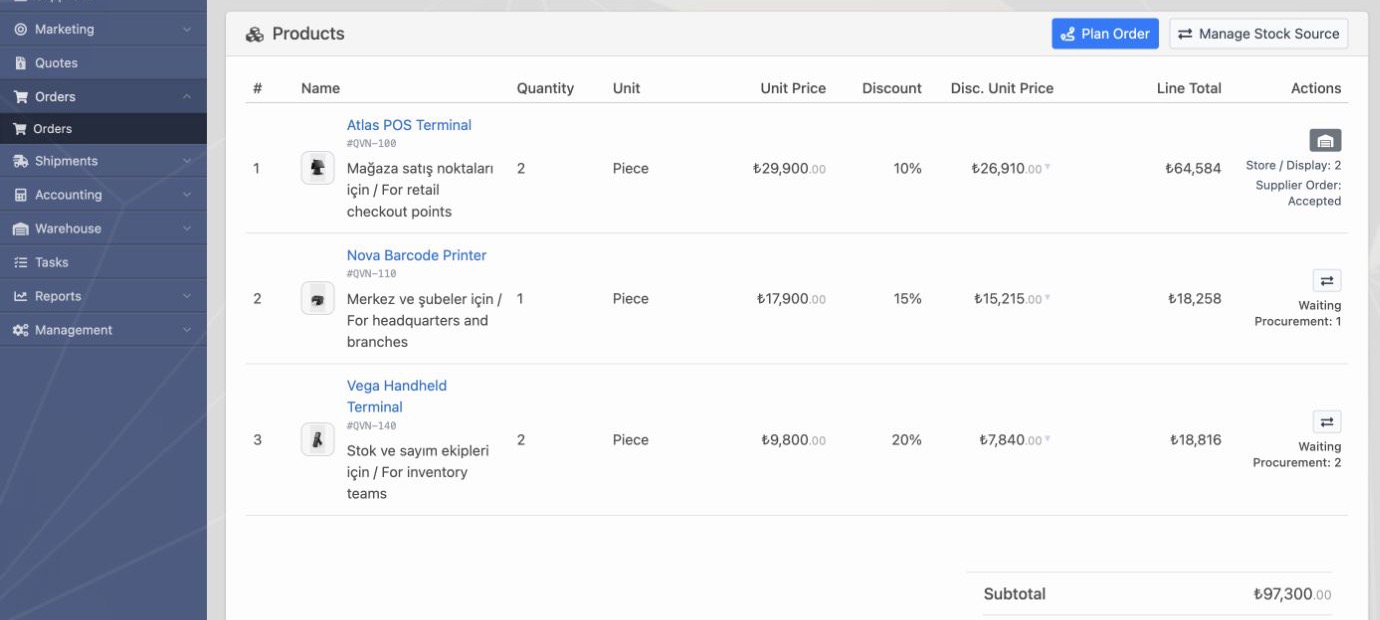Click the Reports chart icon in sidebar

coord(20,296)
